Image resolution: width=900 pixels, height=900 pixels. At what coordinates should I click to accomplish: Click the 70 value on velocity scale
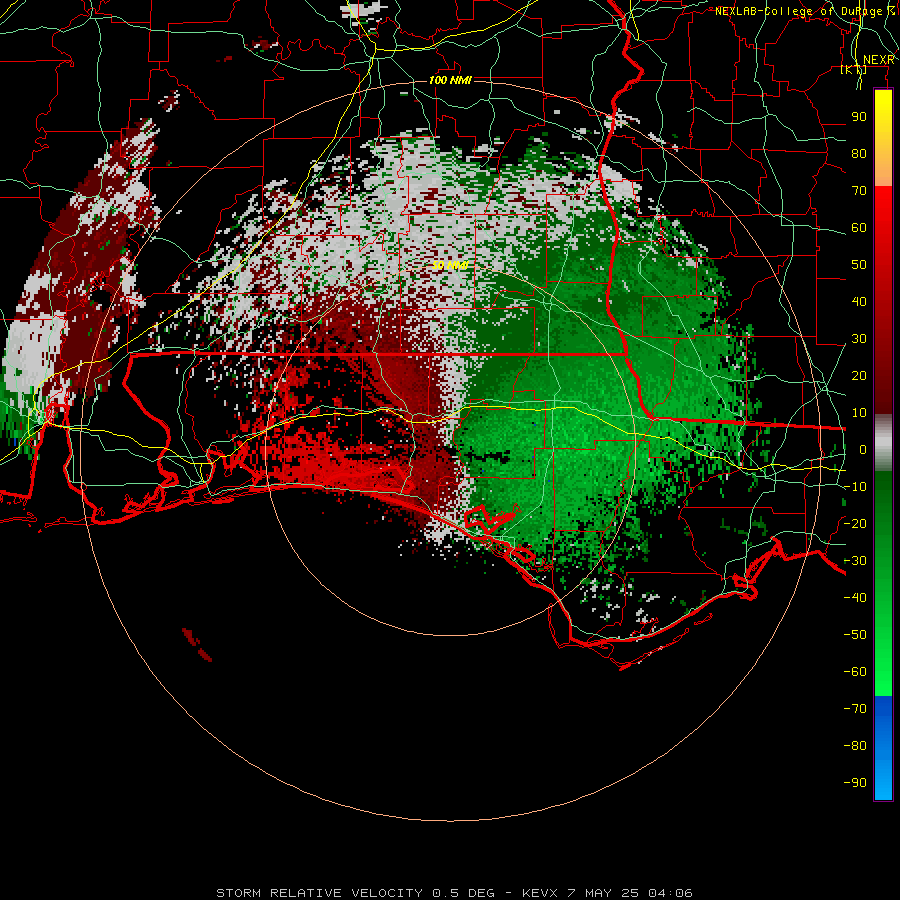point(859,191)
